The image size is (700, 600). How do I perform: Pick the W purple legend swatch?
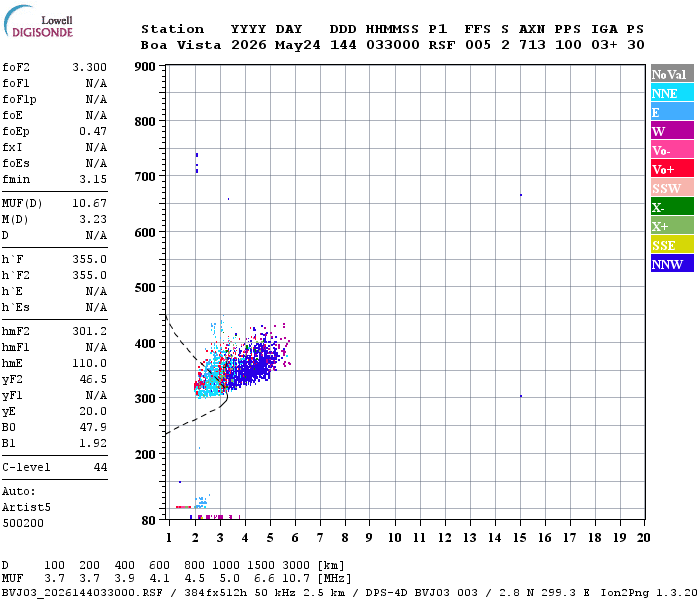(x=672, y=131)
